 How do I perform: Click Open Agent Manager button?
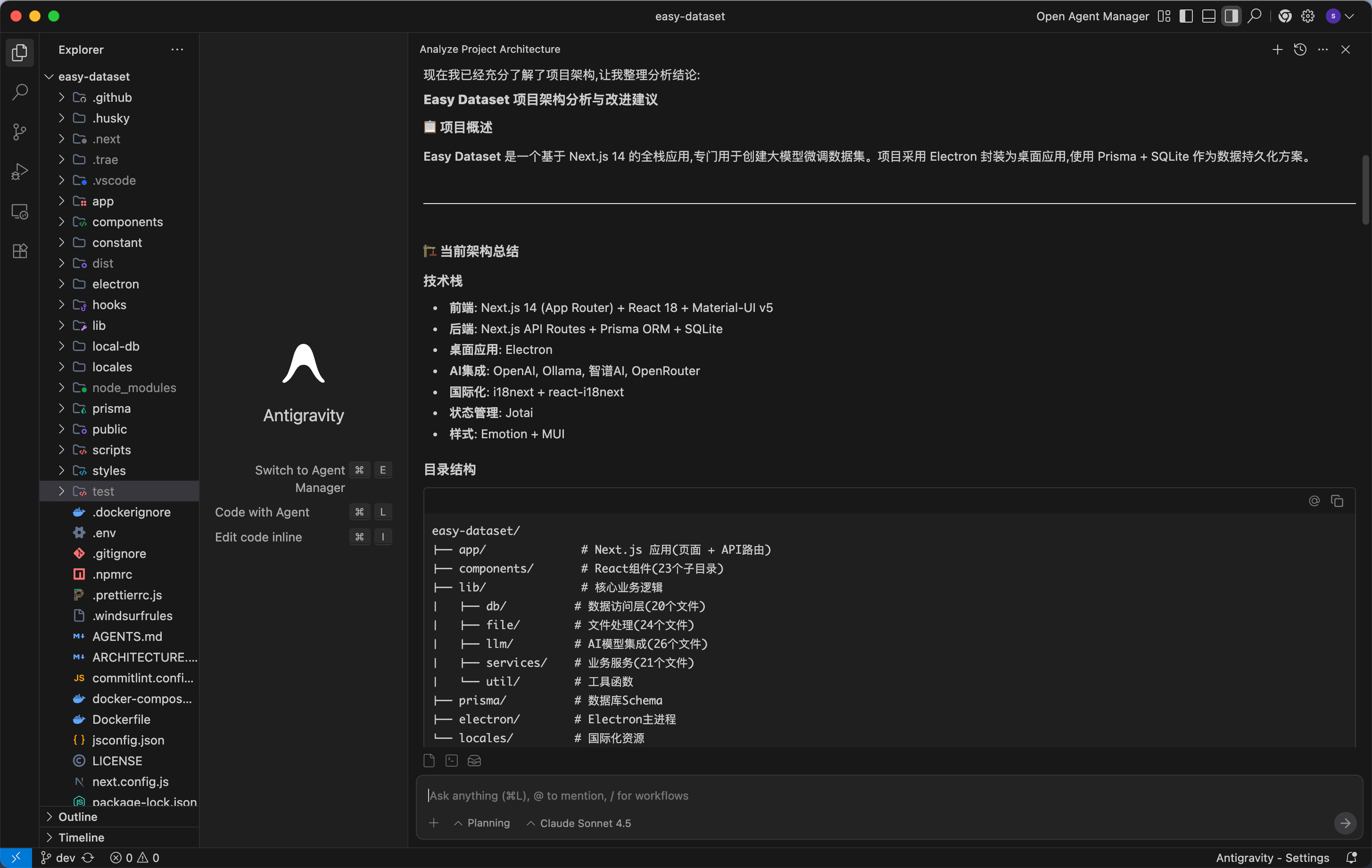(1092, 16)
